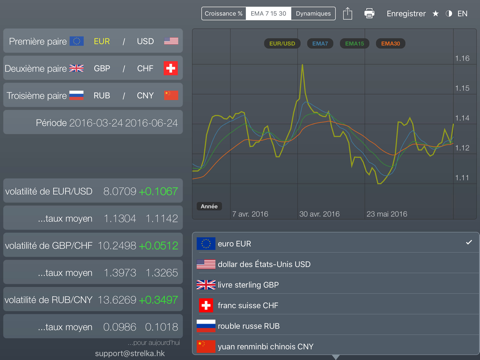The height and width of the screenshot is (360, 480).
Task: Change CNY currency in third pair
Action: (145, 96)
